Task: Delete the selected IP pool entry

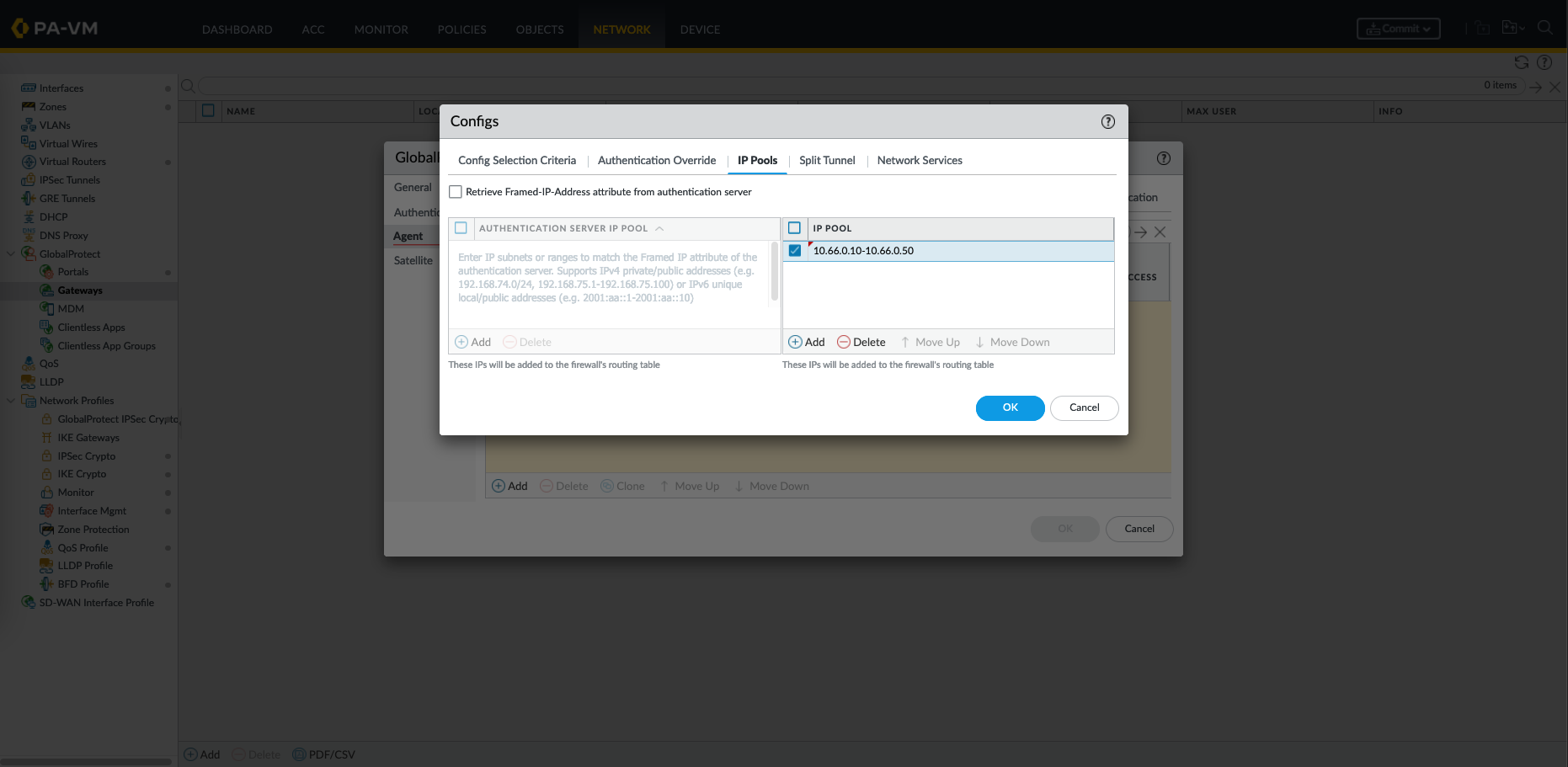Action: tap(861, 342)
